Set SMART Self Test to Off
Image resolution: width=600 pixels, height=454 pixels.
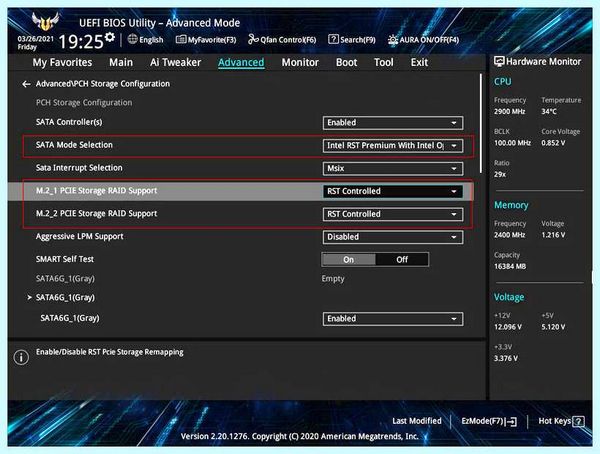click(x=402, y=260)
